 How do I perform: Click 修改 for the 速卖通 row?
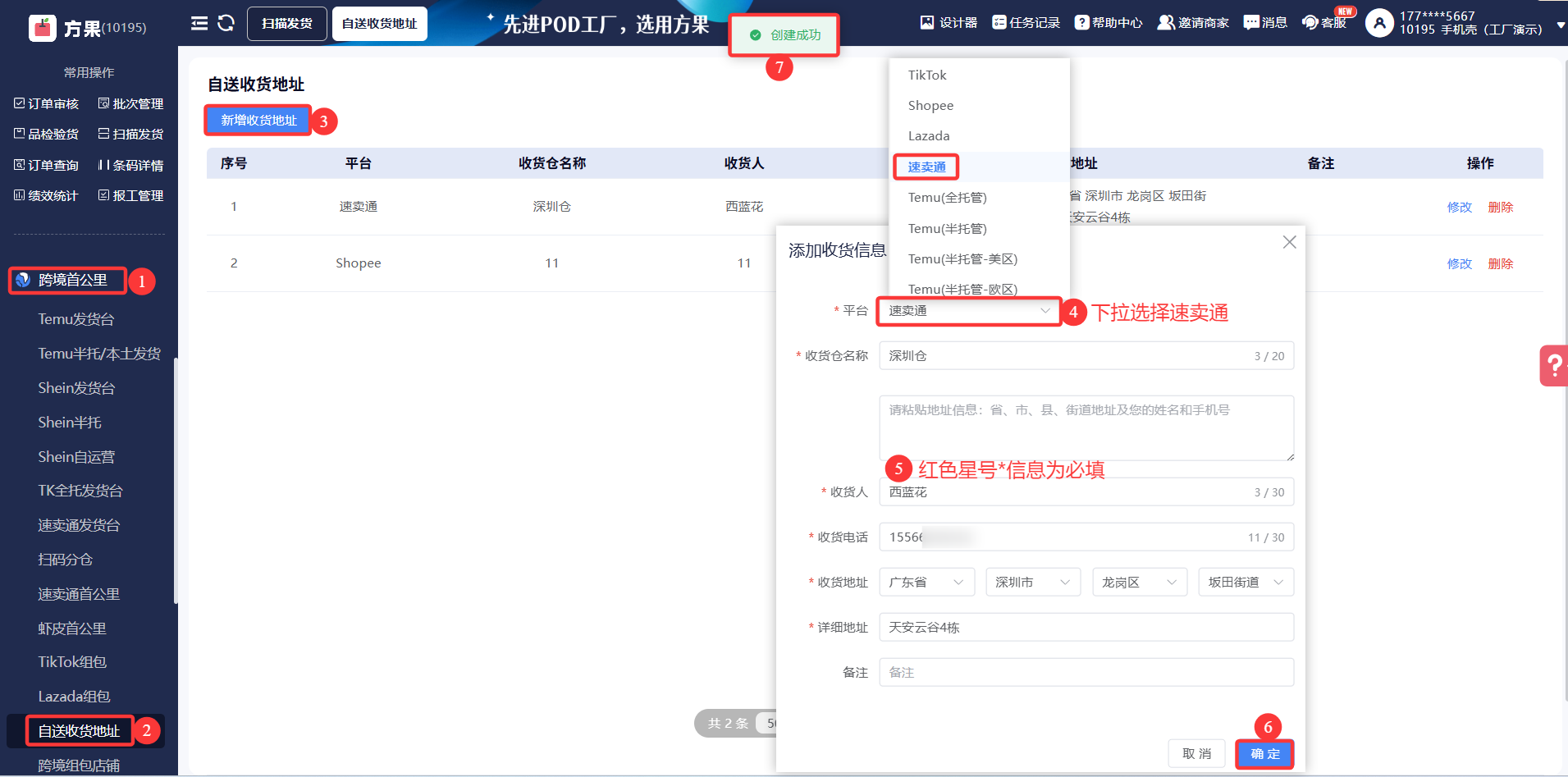[1460, 208]
